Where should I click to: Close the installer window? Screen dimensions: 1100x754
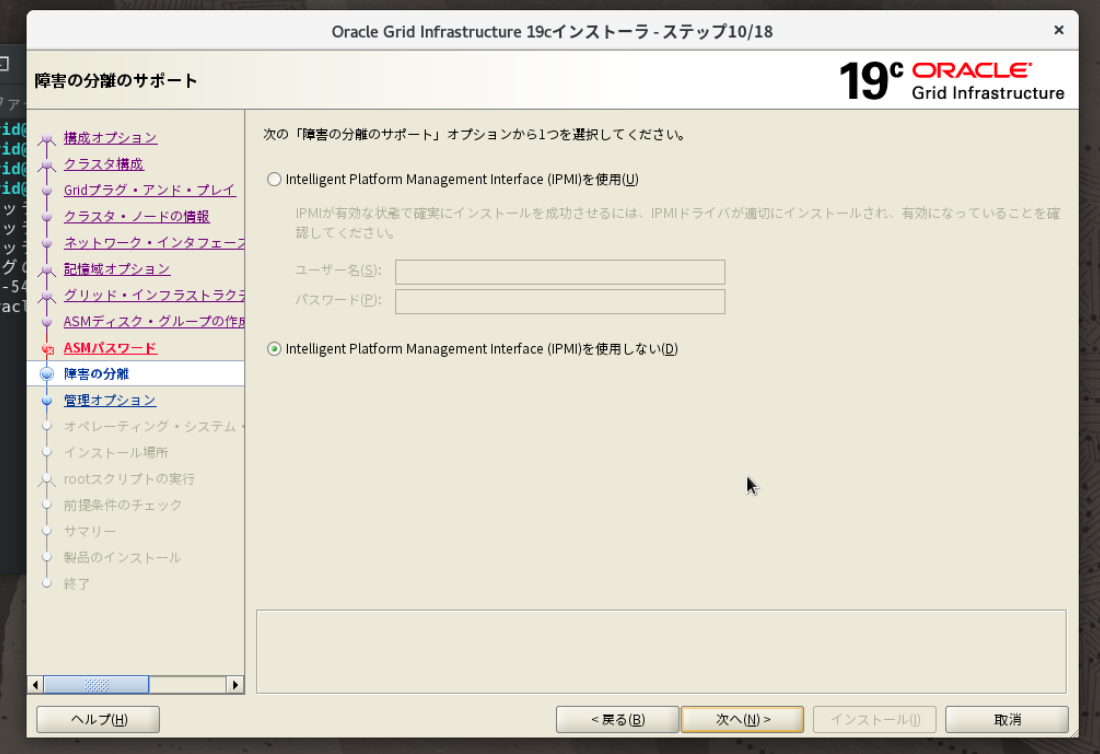click(1059, 30)
